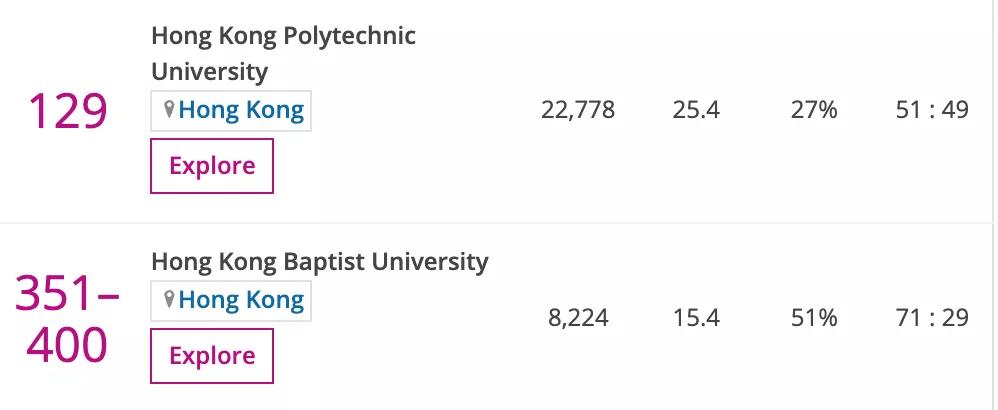Select the 71 : 29 gender ratio

click(x=932, y=319)
